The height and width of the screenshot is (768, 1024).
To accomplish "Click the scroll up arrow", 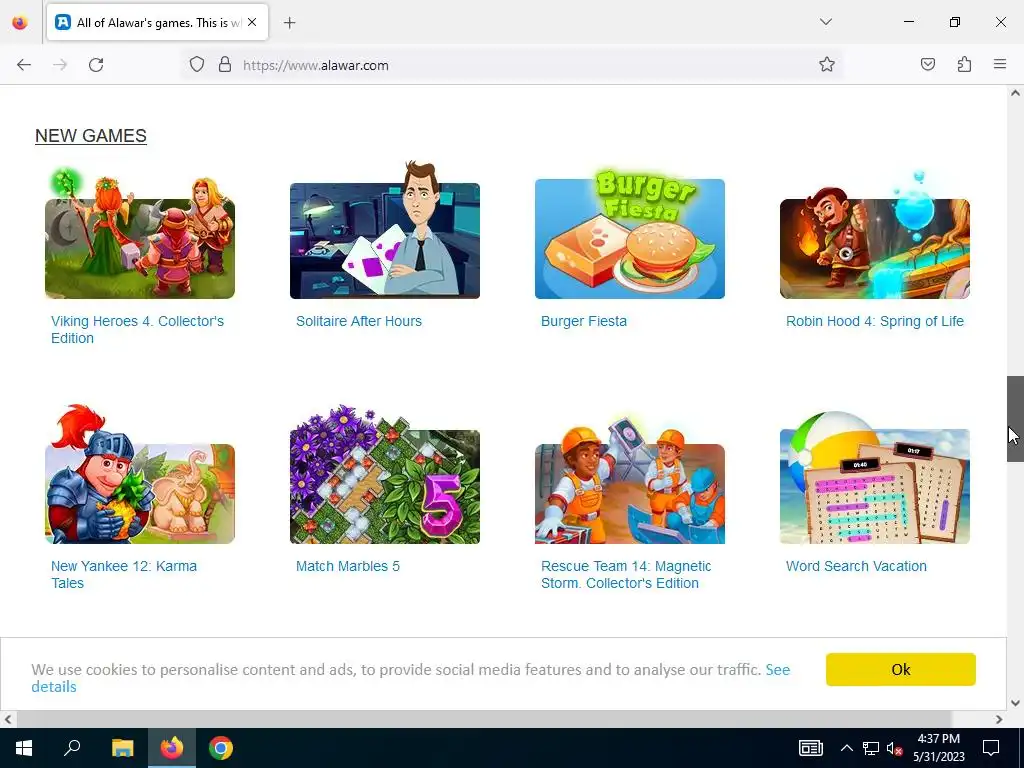I will point(1015,93).
